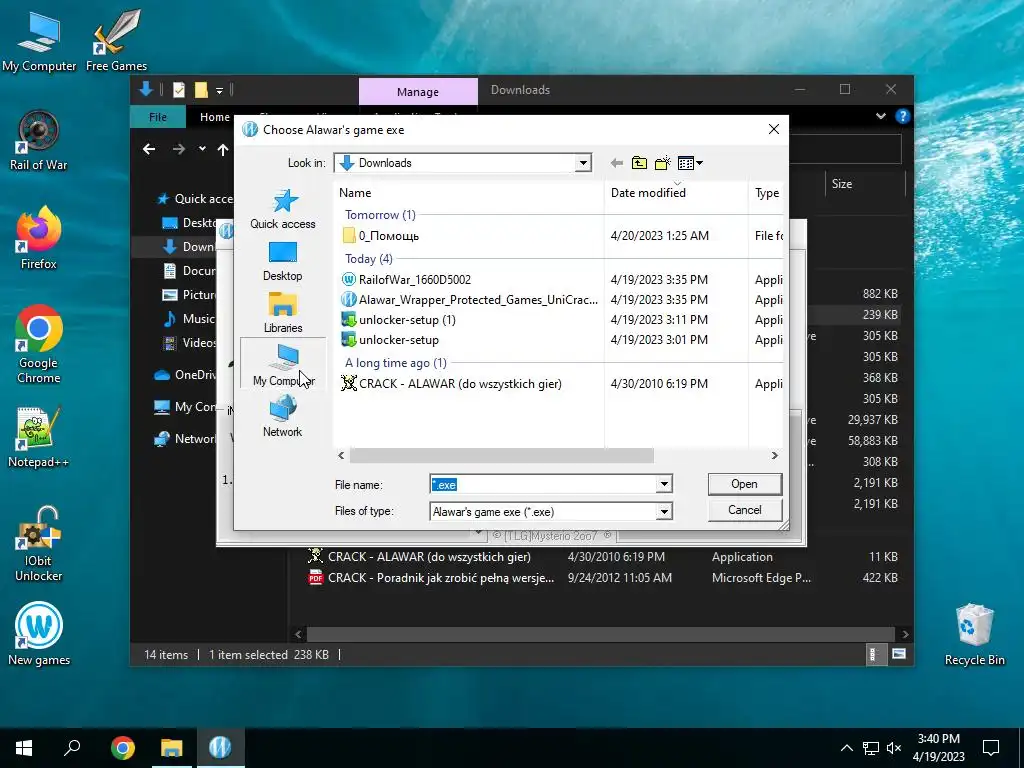Select Manage ribbon tab
1024x768 pixels.
418,92
